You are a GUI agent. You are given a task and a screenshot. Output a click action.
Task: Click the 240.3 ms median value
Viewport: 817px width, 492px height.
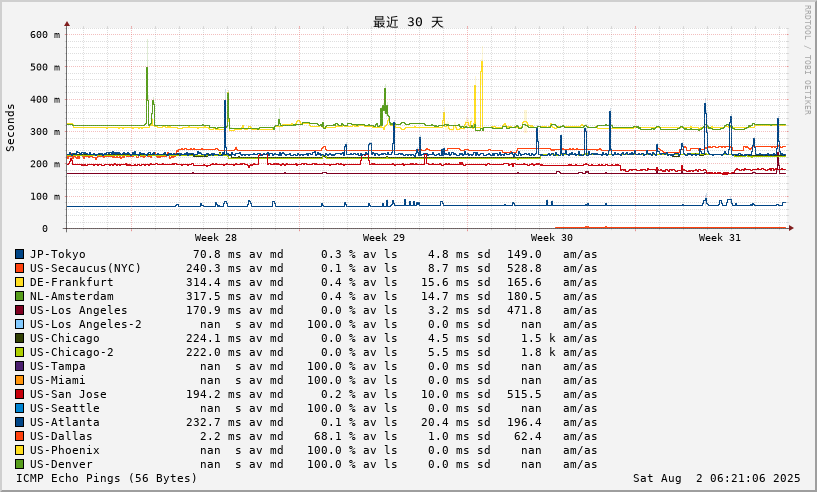pyautogui.click(x=214, y=268)
